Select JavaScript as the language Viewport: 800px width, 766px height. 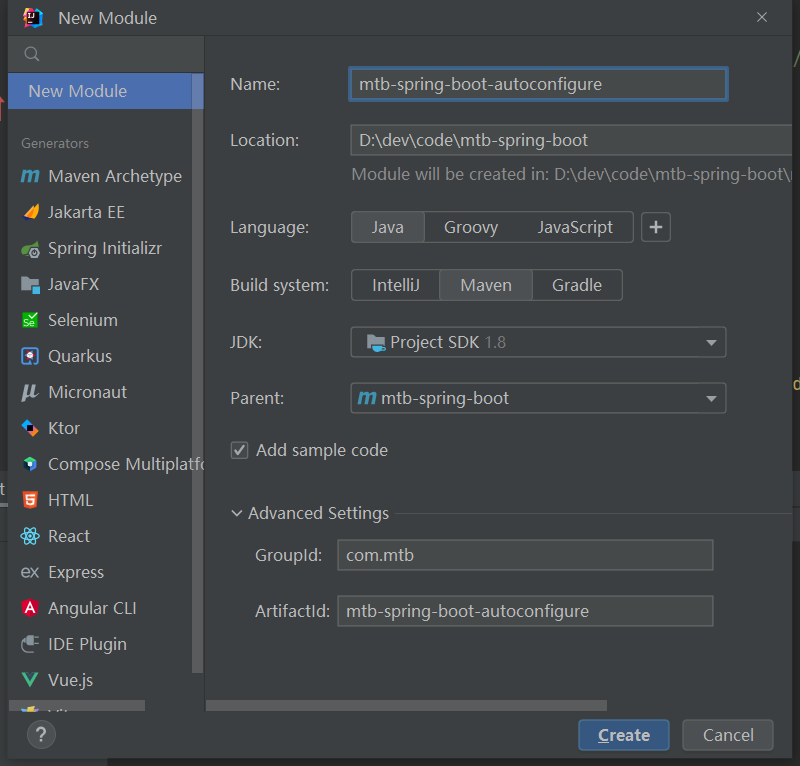[575, 227]
